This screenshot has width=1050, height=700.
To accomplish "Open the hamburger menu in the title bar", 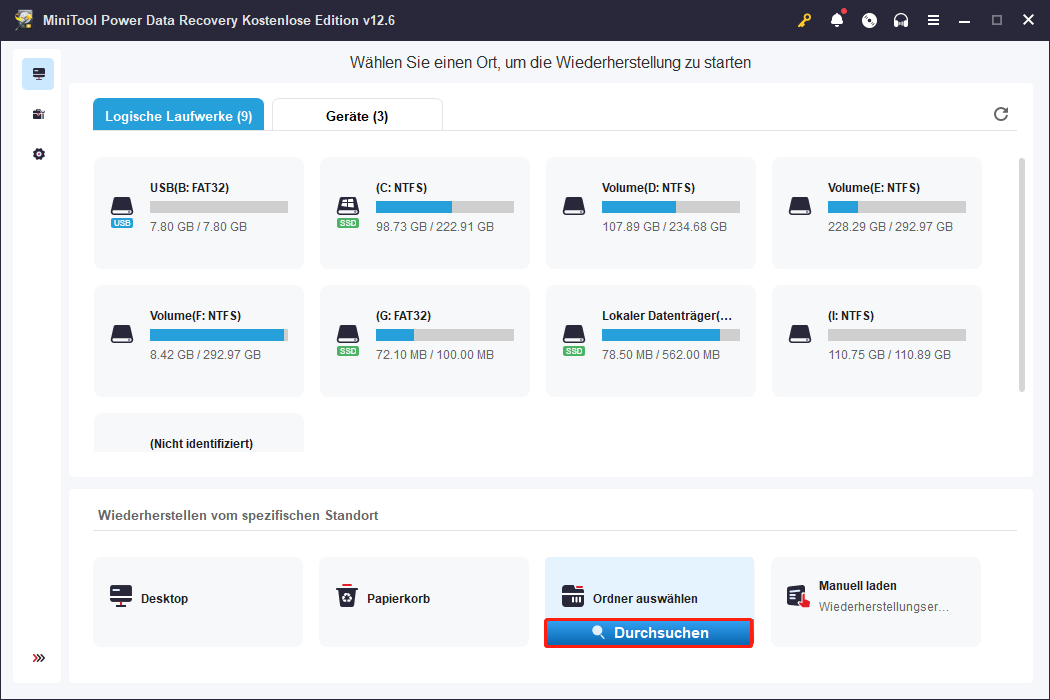I will click(x=933, y=20).
